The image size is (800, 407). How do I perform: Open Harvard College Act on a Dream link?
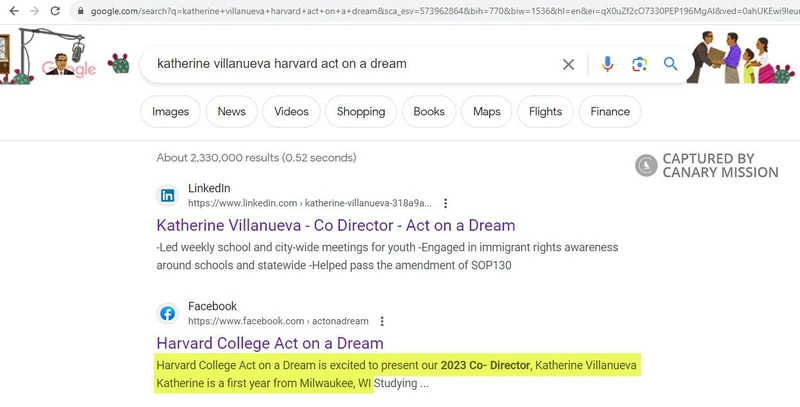coord(270,343)
